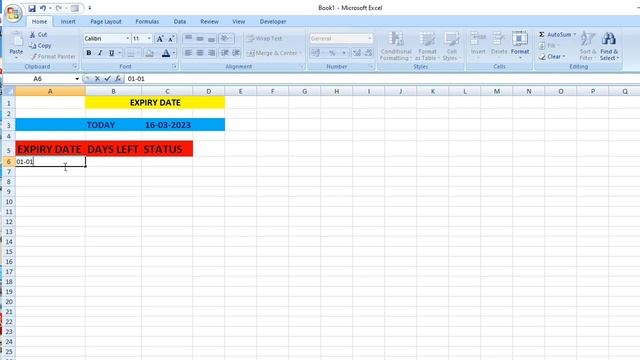Toggle Italic formatting
The image size is (640, 360).
pyautogui.click(x=100, y=53)
